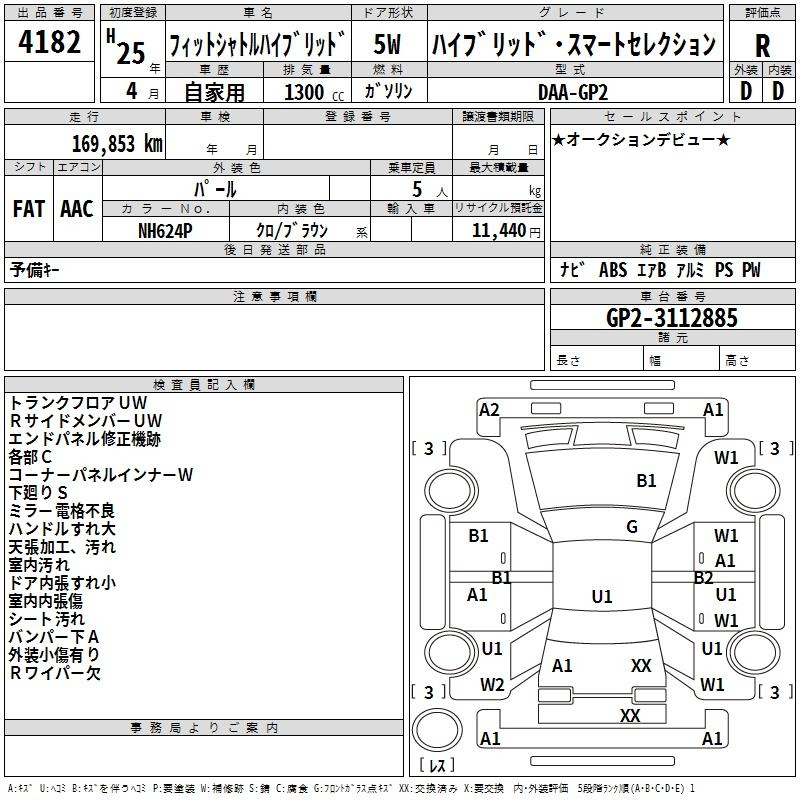Select the mileage value 169,853 km
The height and width of the screenshot is (800, 800).
117,144
